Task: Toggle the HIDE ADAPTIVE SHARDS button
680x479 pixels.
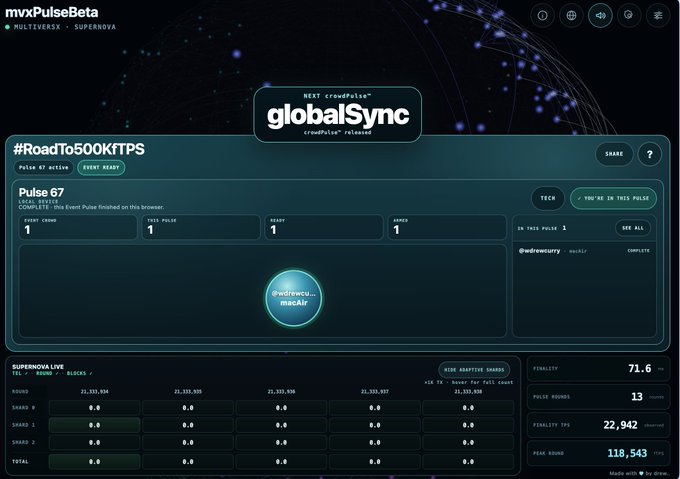Action: 474,370
